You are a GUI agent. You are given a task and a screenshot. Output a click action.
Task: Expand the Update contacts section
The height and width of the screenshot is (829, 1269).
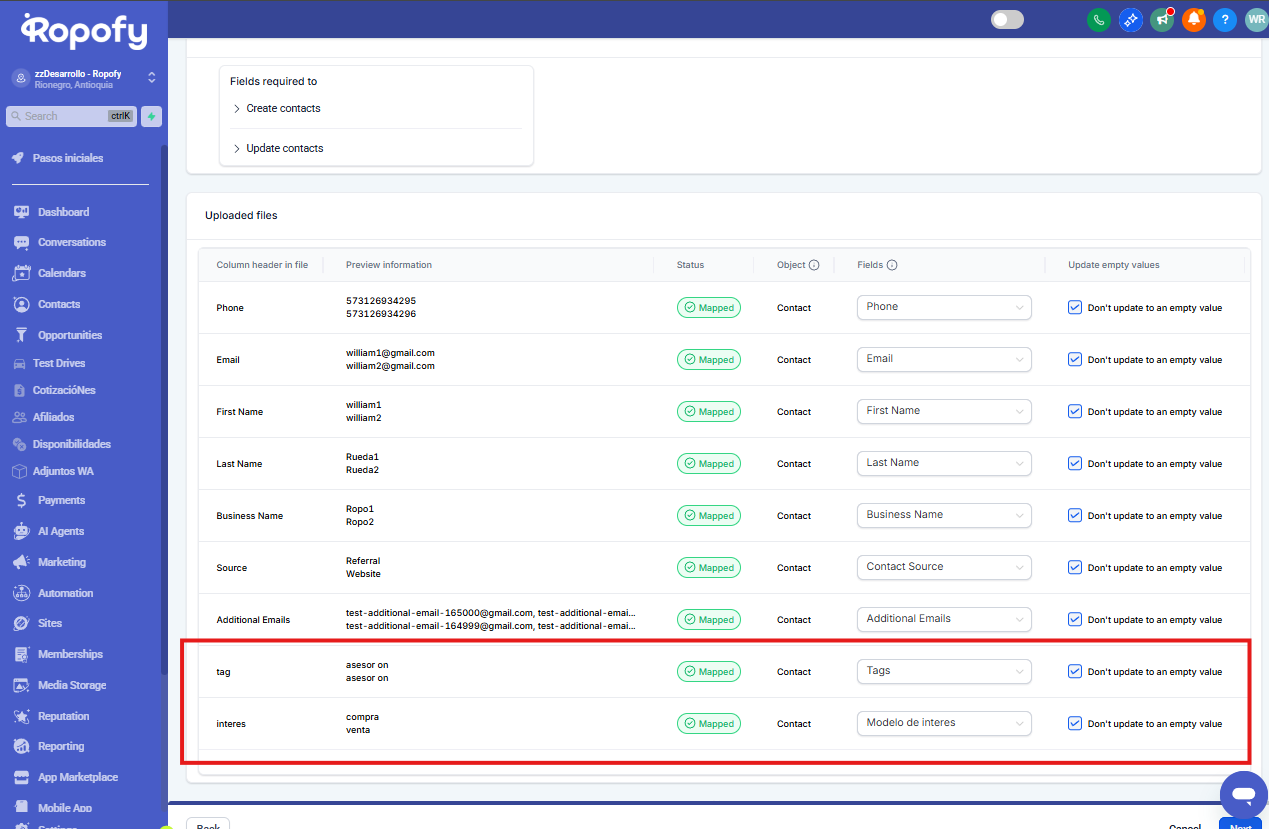(x=284, y=148)
